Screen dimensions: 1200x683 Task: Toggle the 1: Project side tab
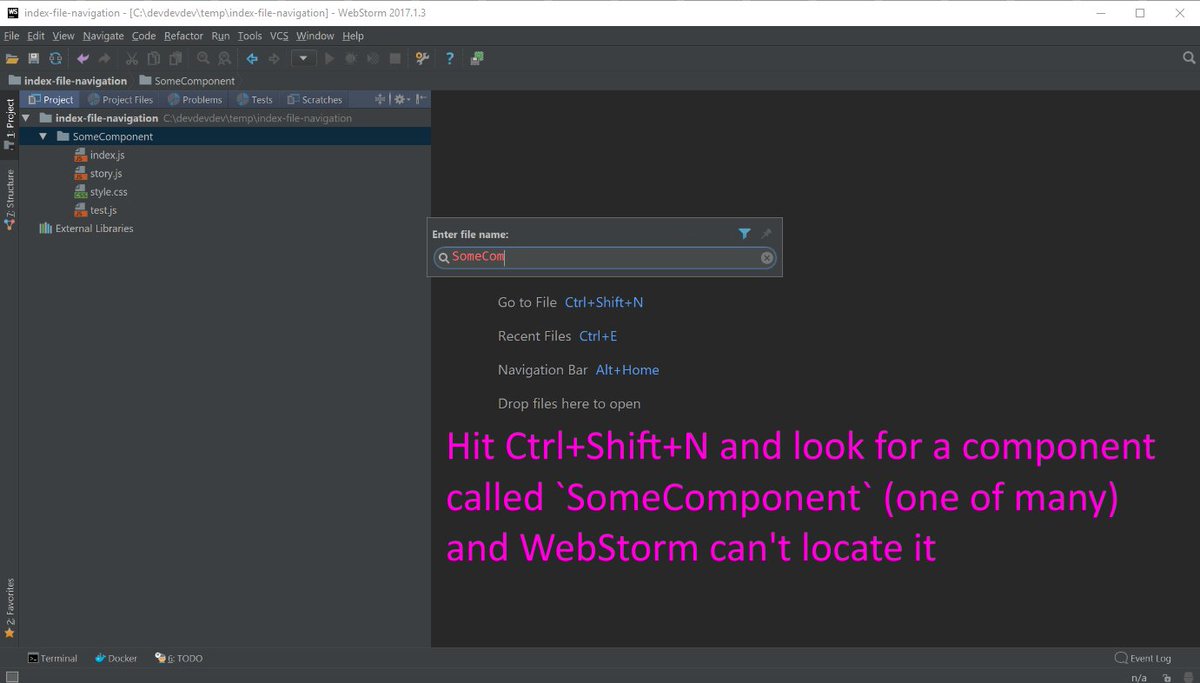9,124
